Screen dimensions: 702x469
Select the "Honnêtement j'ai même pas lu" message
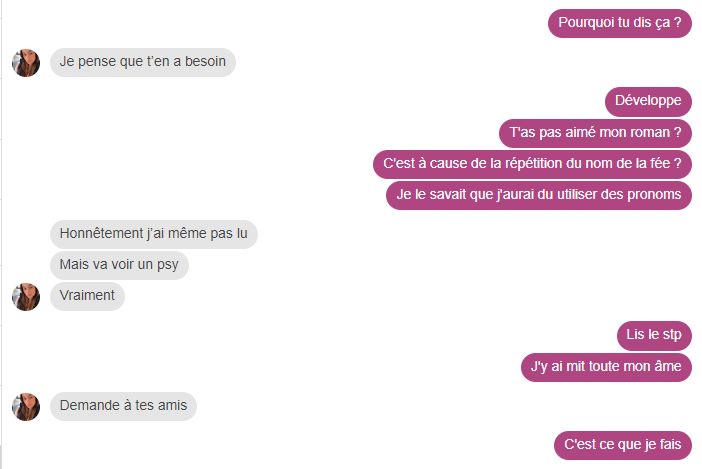pos(154,234)
